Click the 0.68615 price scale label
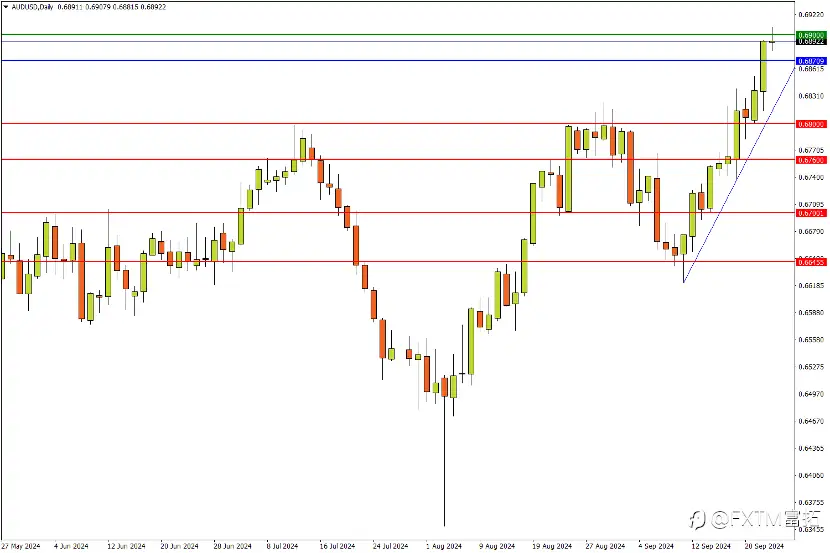Image resolution: width=830 pixels, height=554 pixels. click(811, 69)
